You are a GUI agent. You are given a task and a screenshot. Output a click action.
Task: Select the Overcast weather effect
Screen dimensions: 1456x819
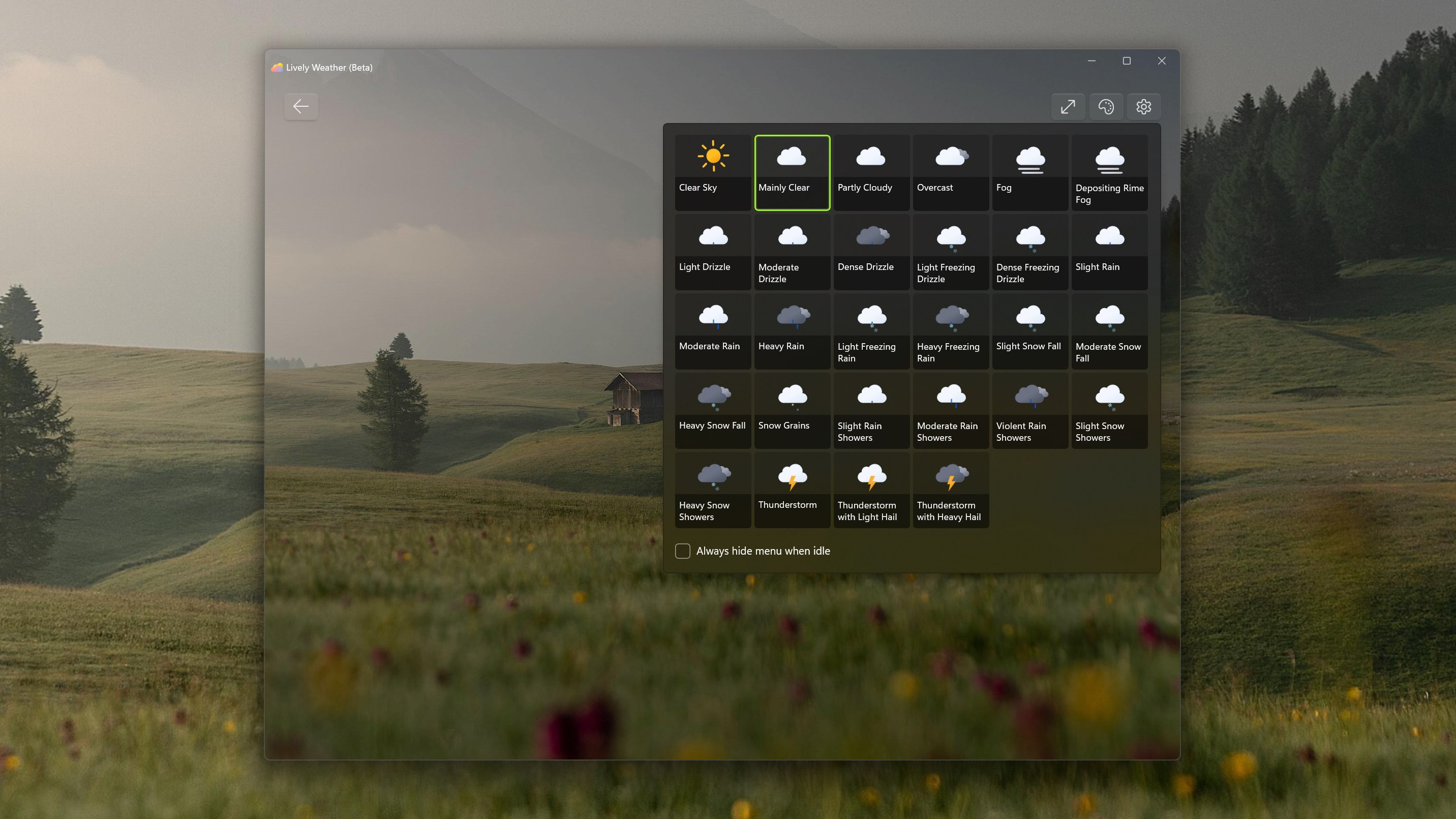coord(950,172)
